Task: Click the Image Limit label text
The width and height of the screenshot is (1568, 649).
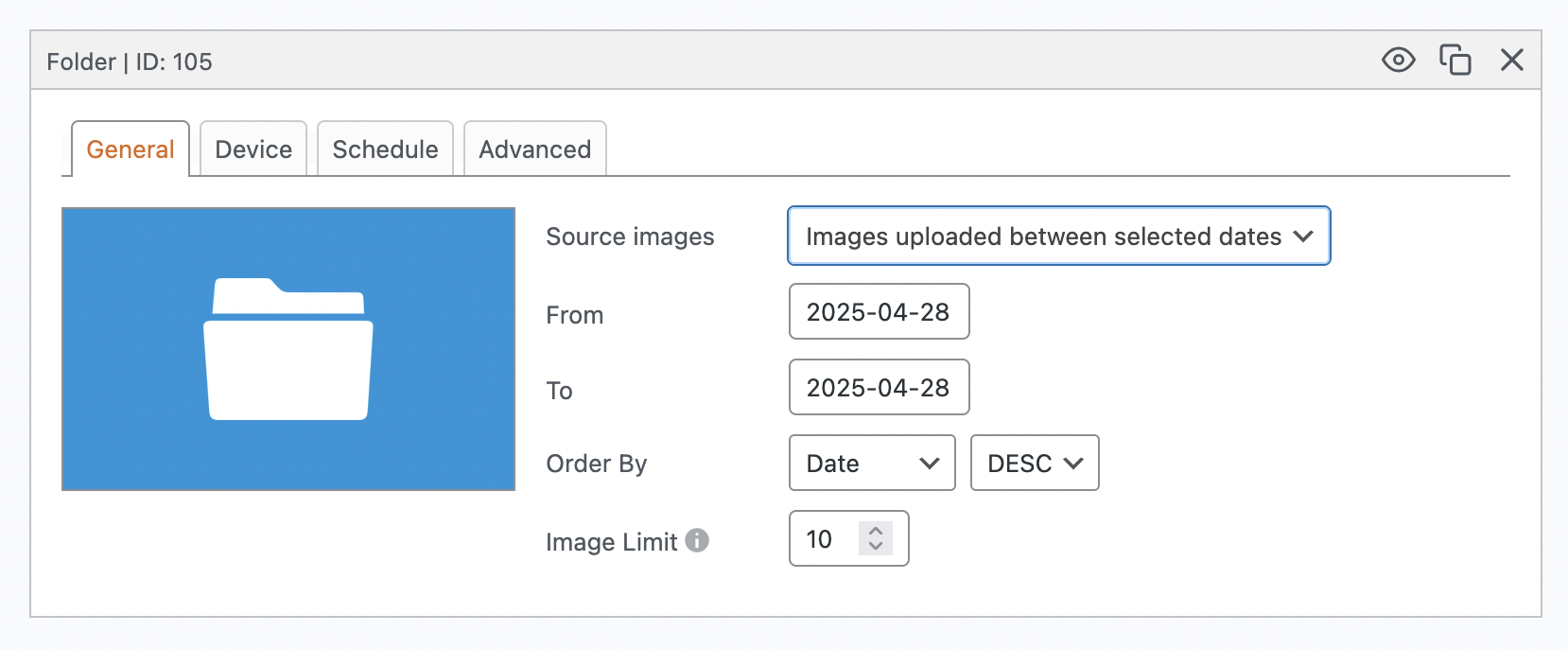Action: point(611,542)
